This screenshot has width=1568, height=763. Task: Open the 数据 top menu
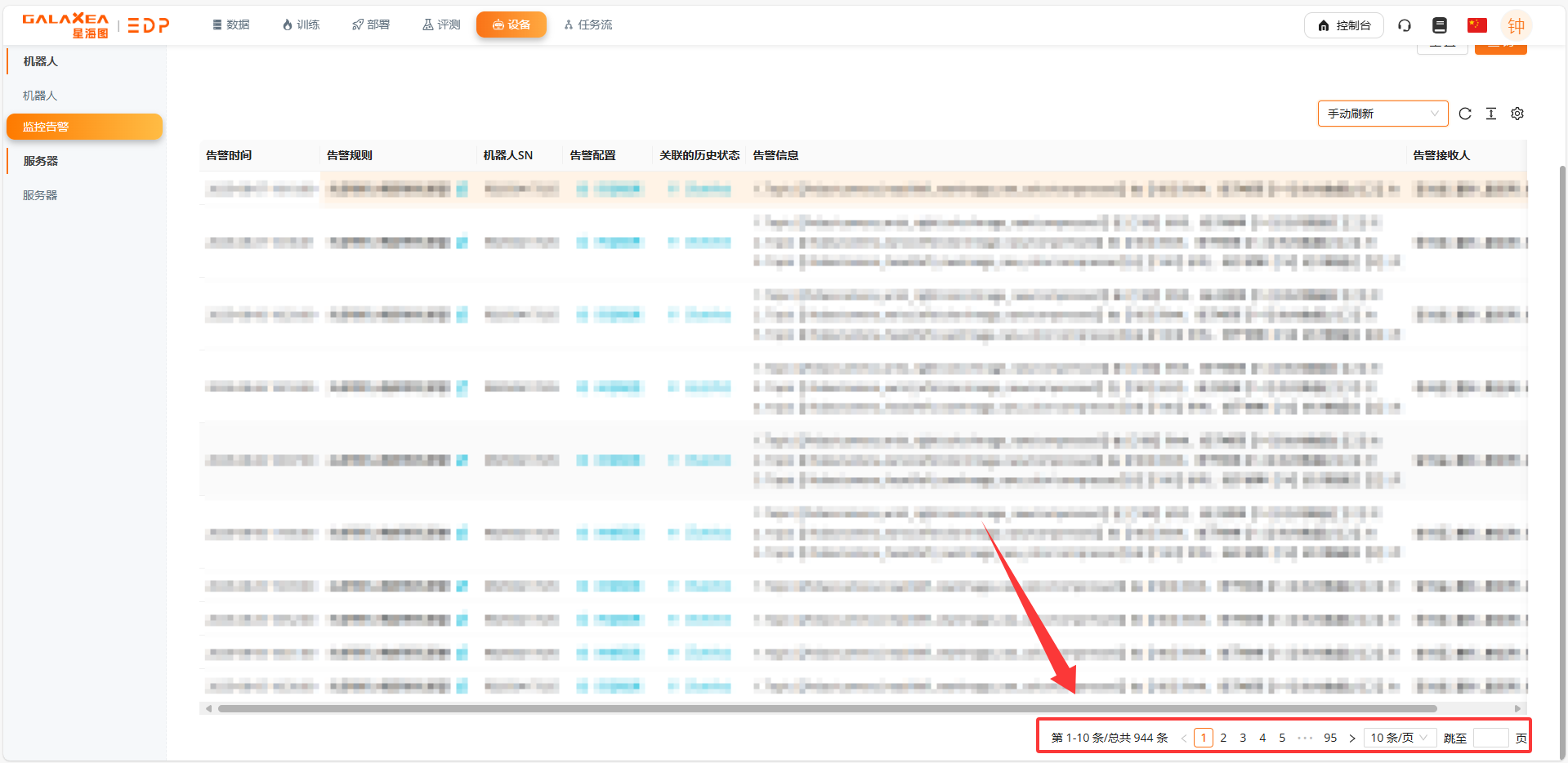[231, 25]
